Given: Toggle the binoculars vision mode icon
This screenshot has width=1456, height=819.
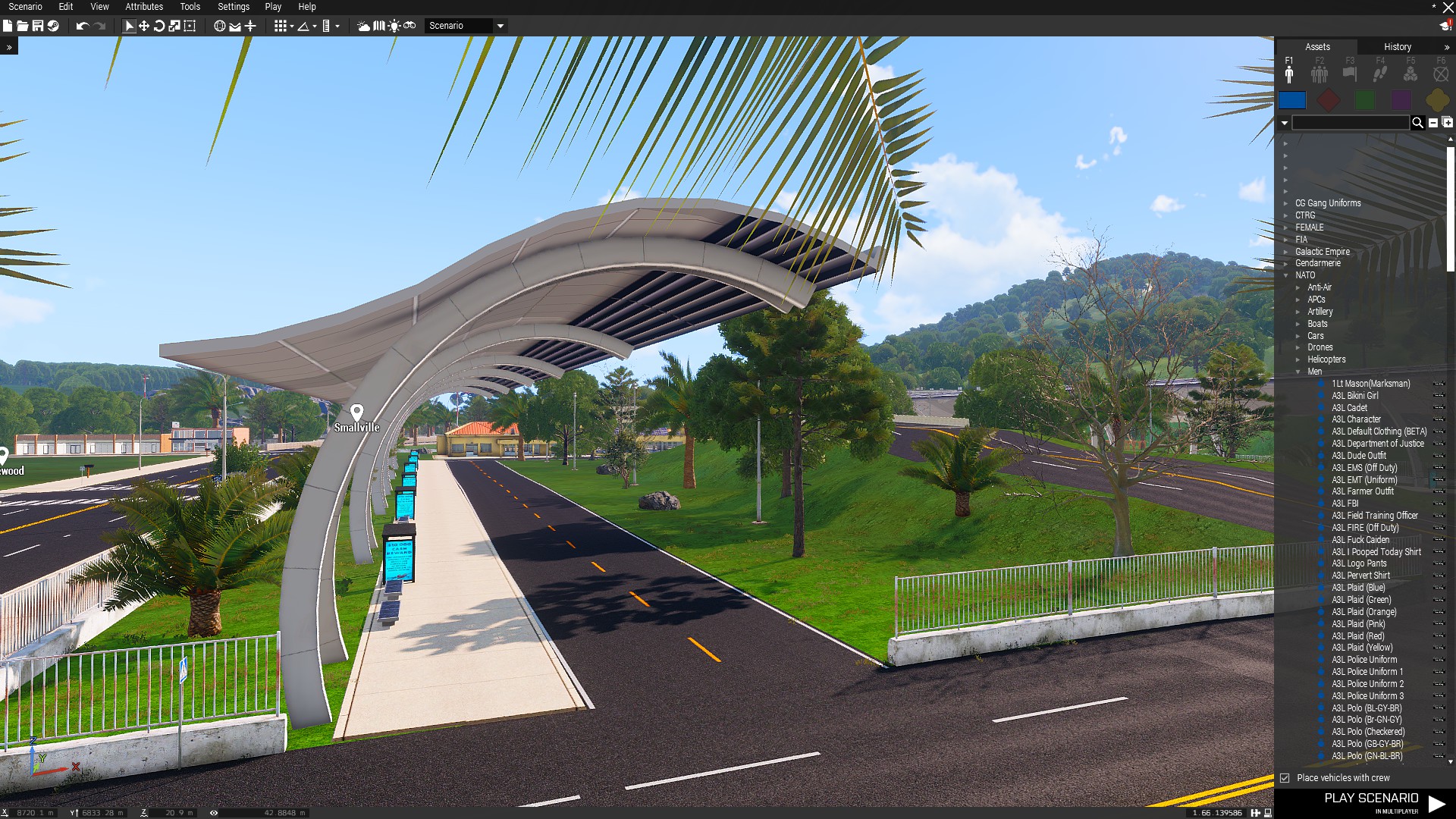Looking at the screenshot, I should tap(409, 26).
